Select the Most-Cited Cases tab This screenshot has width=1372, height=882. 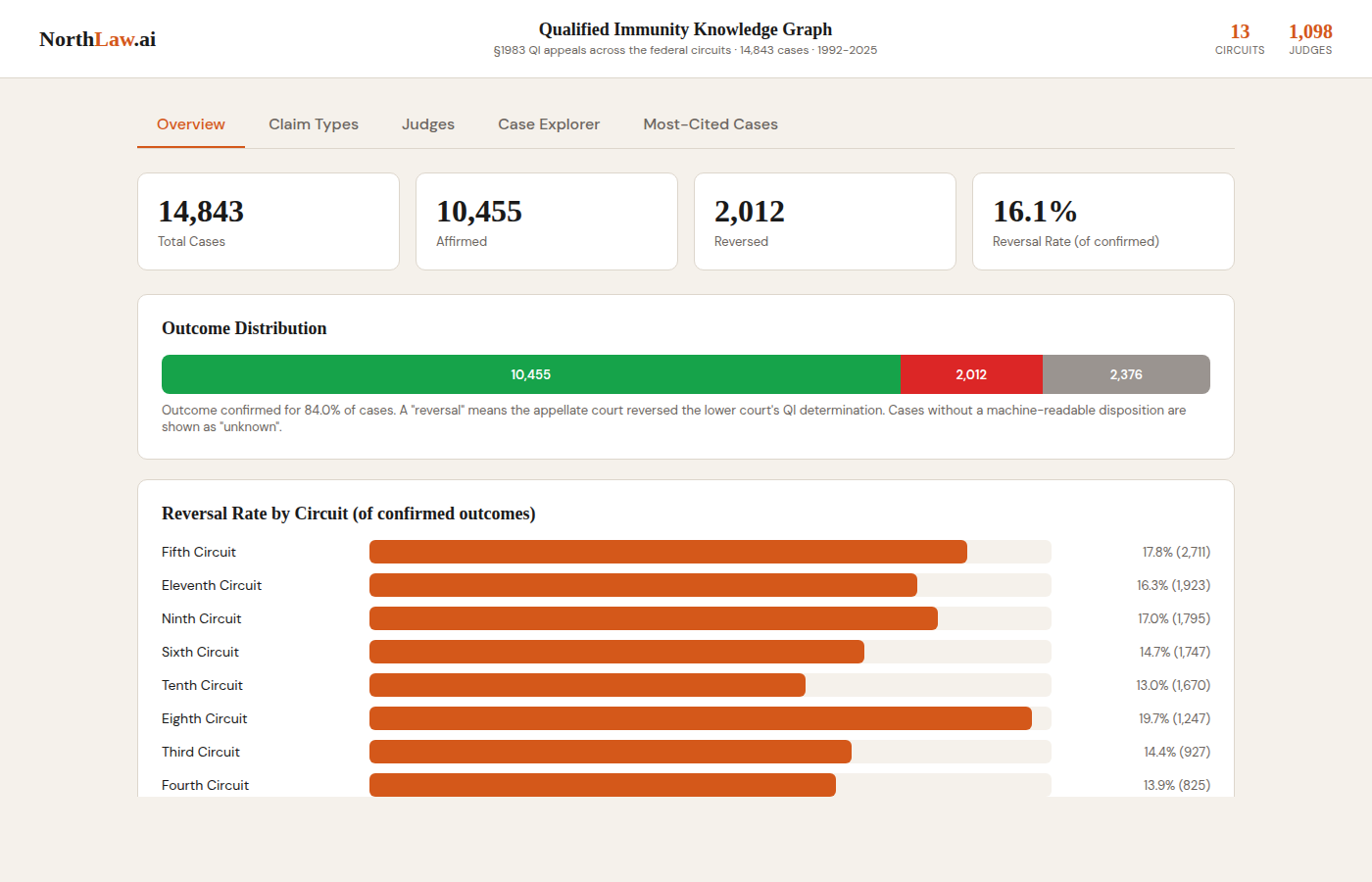click(710, 124)
